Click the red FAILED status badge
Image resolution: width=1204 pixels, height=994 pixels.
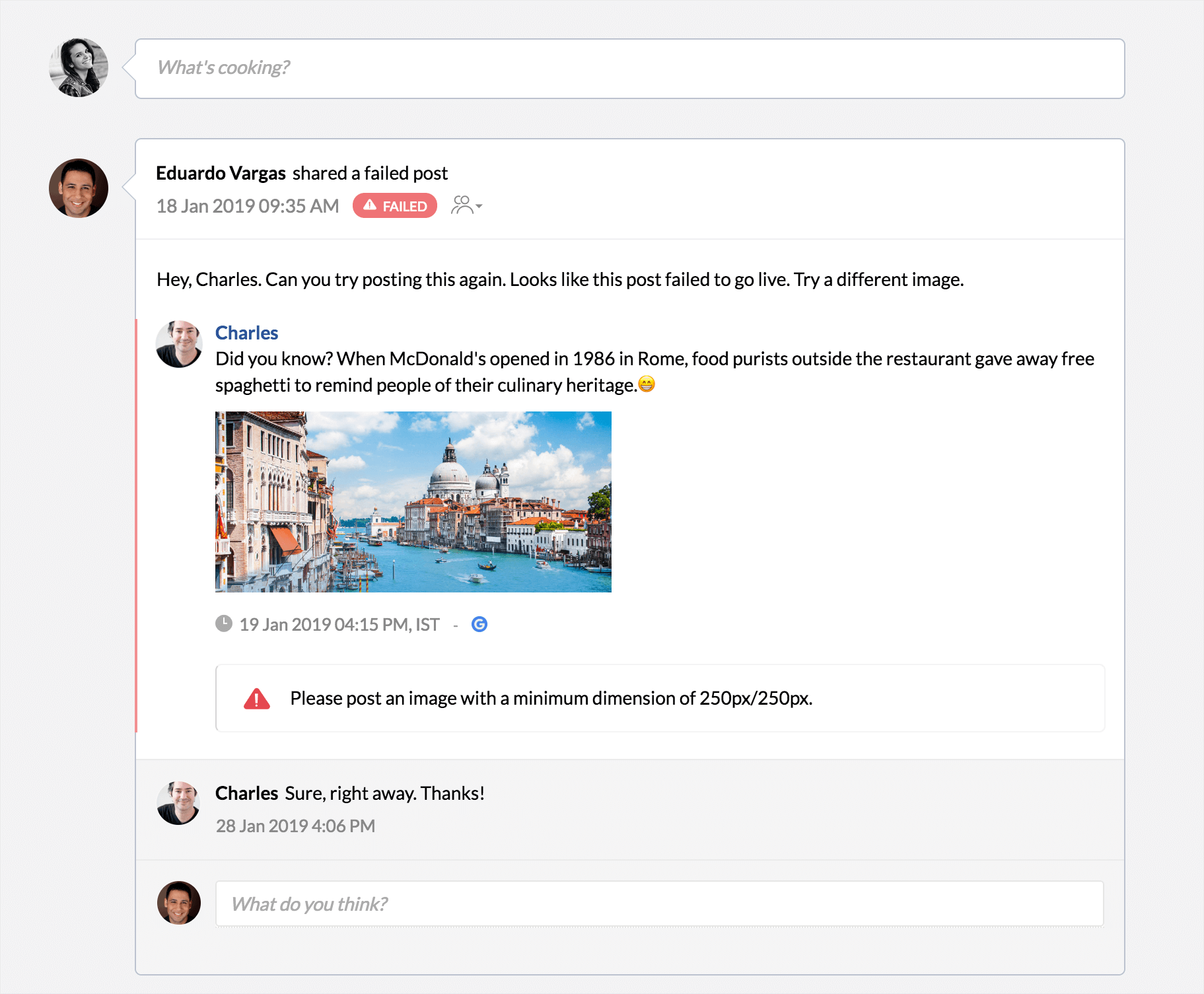pos(395,205)
